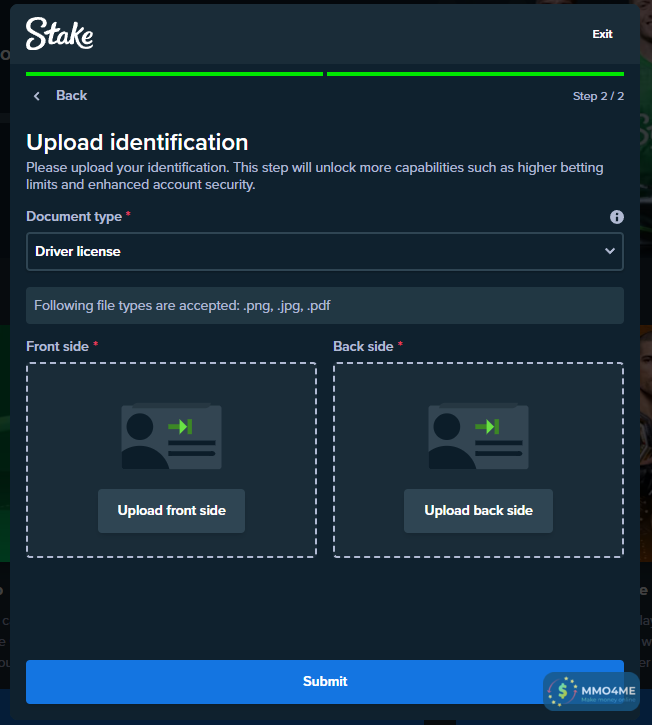Click the 'Document type' field label

pos(74,216)
